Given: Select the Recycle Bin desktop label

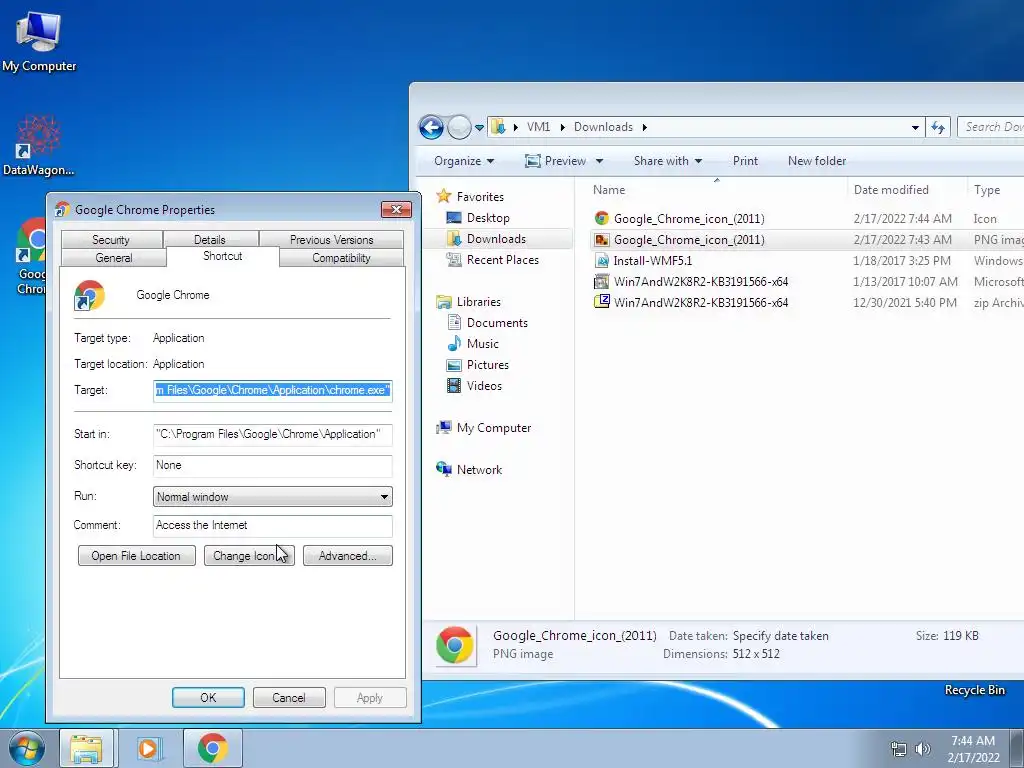Looking at the screenshot, I should pyautogui.click(x=974, y=690).
